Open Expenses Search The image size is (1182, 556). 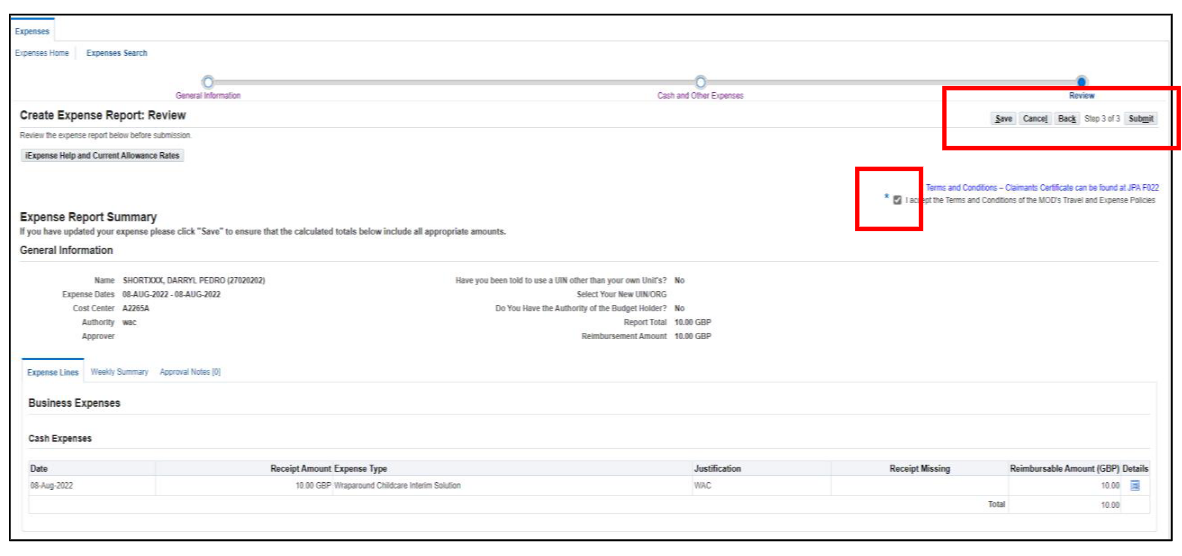click(x=117, y=53)
